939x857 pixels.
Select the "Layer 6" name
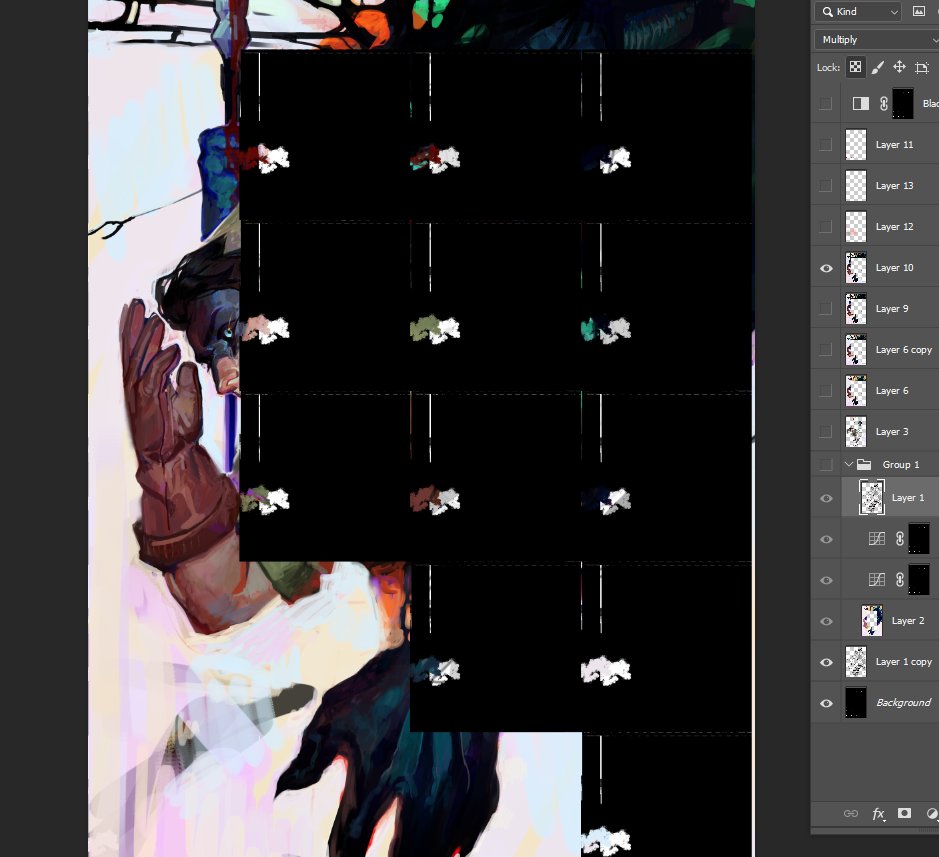pyautogui.click(x=892, y=390)
